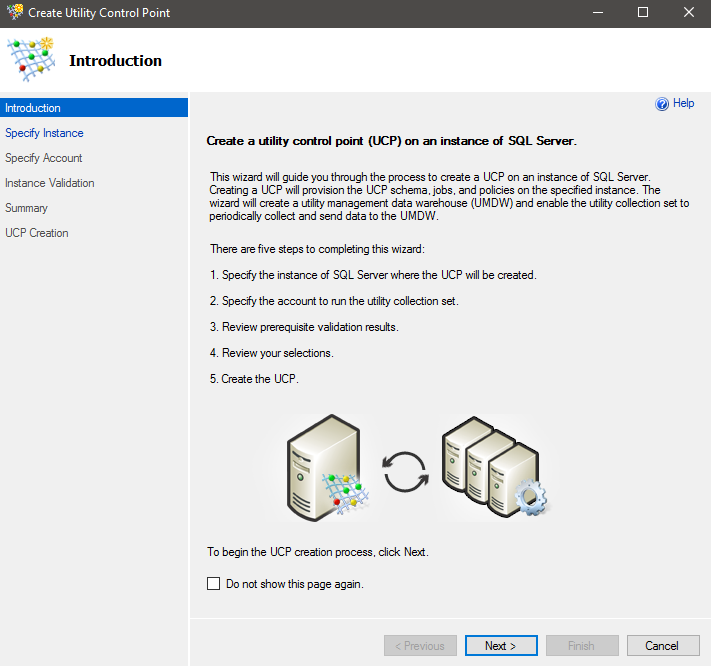Click step text '4. Review your selections.'
Viewport: 711px width, 666px height.
(271, 353)
